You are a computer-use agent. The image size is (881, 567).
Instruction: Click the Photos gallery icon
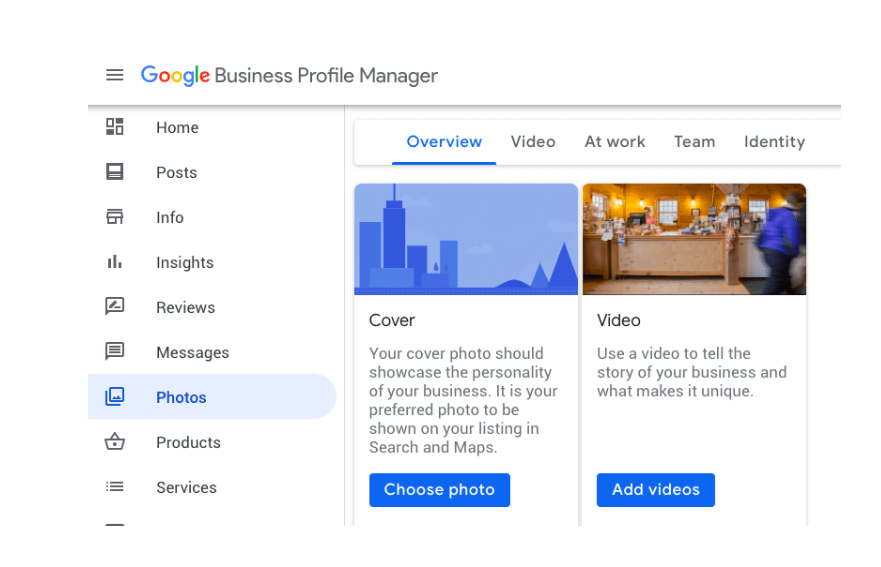115,397
